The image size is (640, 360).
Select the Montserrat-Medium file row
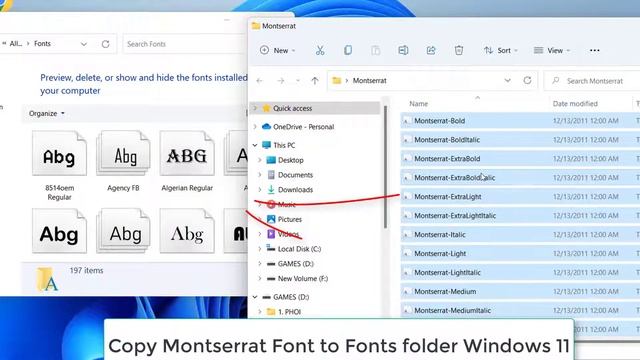point(520,291)
